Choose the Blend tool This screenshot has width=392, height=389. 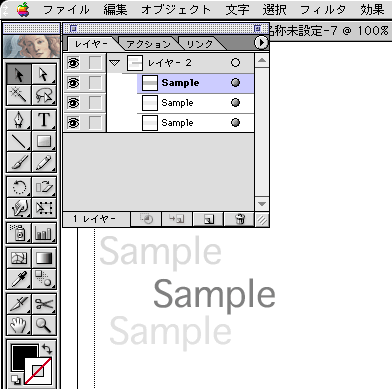pos(44,279)
